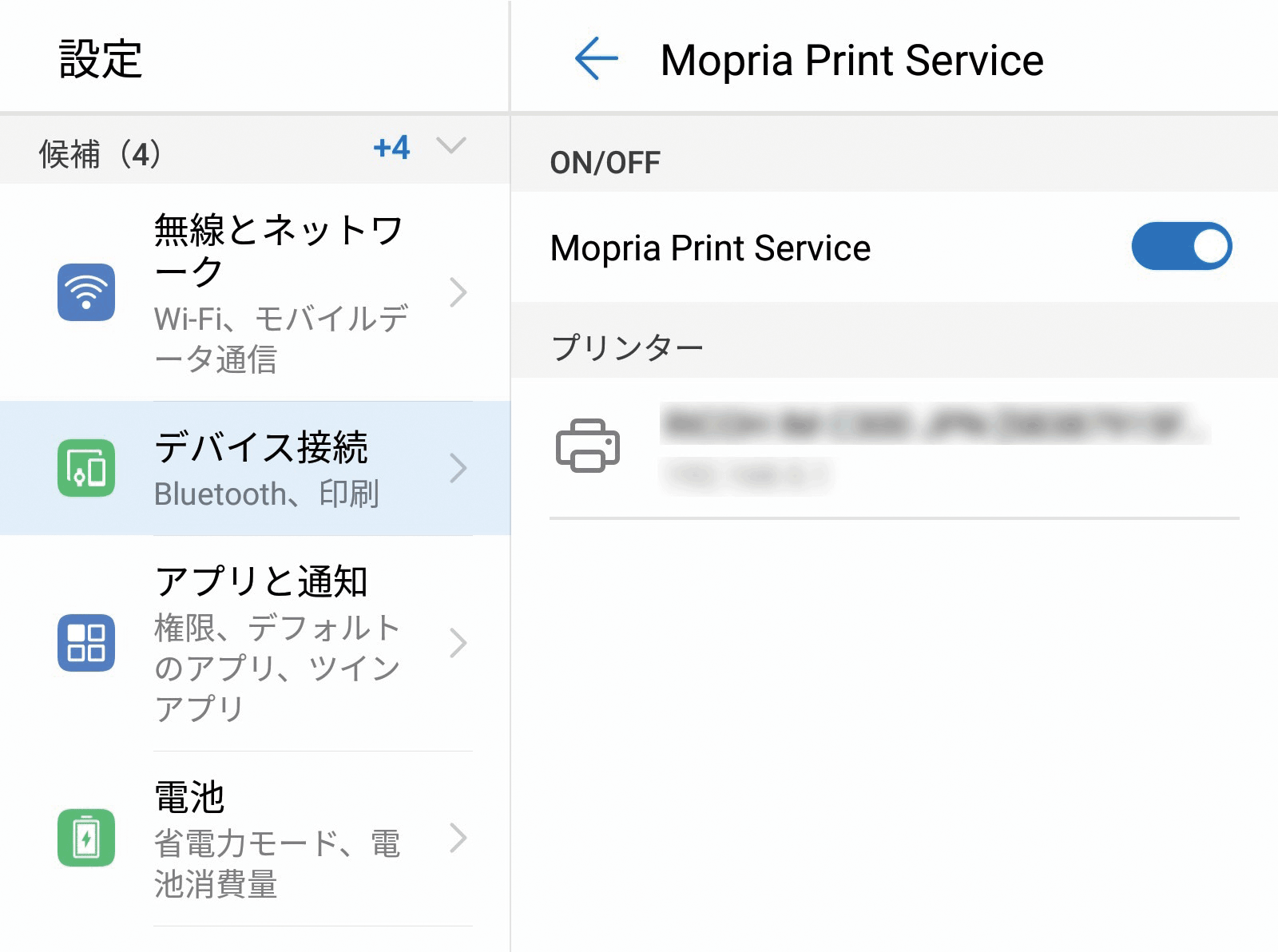This screenshot has height=952, width=1278.
Task: Open the +4 suggestions counter
Action: (391, 148)
